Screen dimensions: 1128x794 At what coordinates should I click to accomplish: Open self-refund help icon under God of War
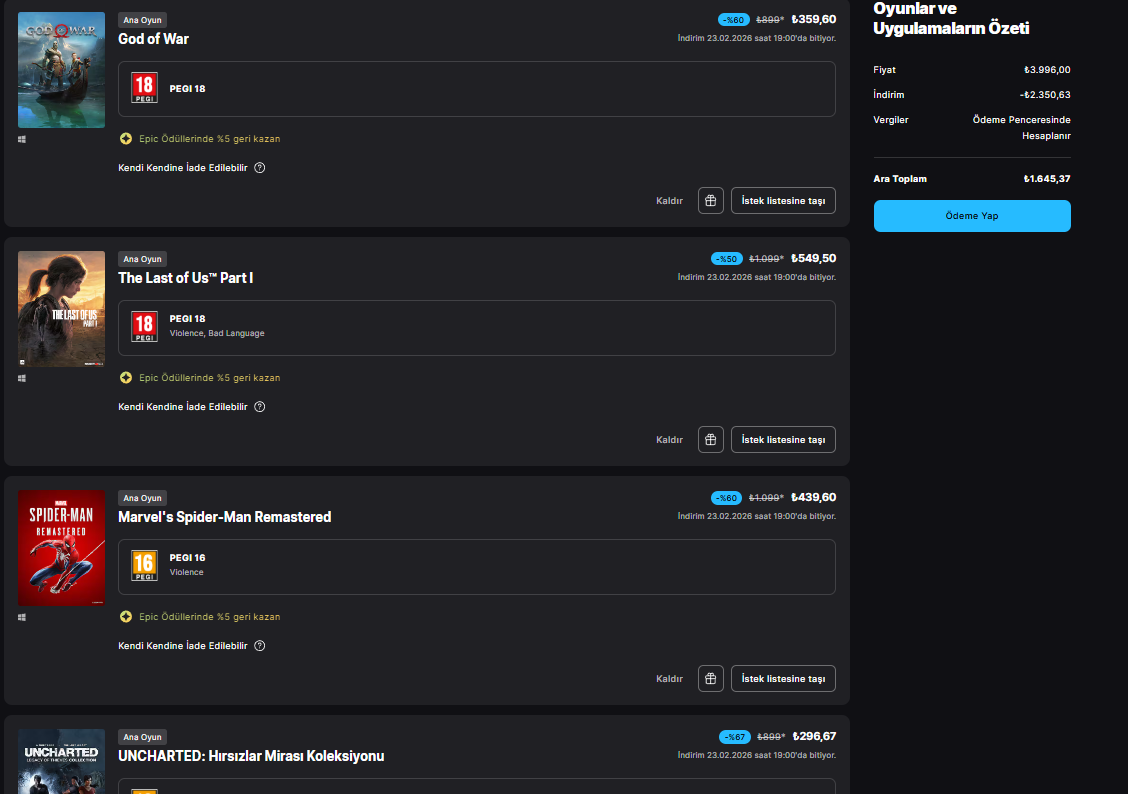pyautogui.click(x=260, y=168)
